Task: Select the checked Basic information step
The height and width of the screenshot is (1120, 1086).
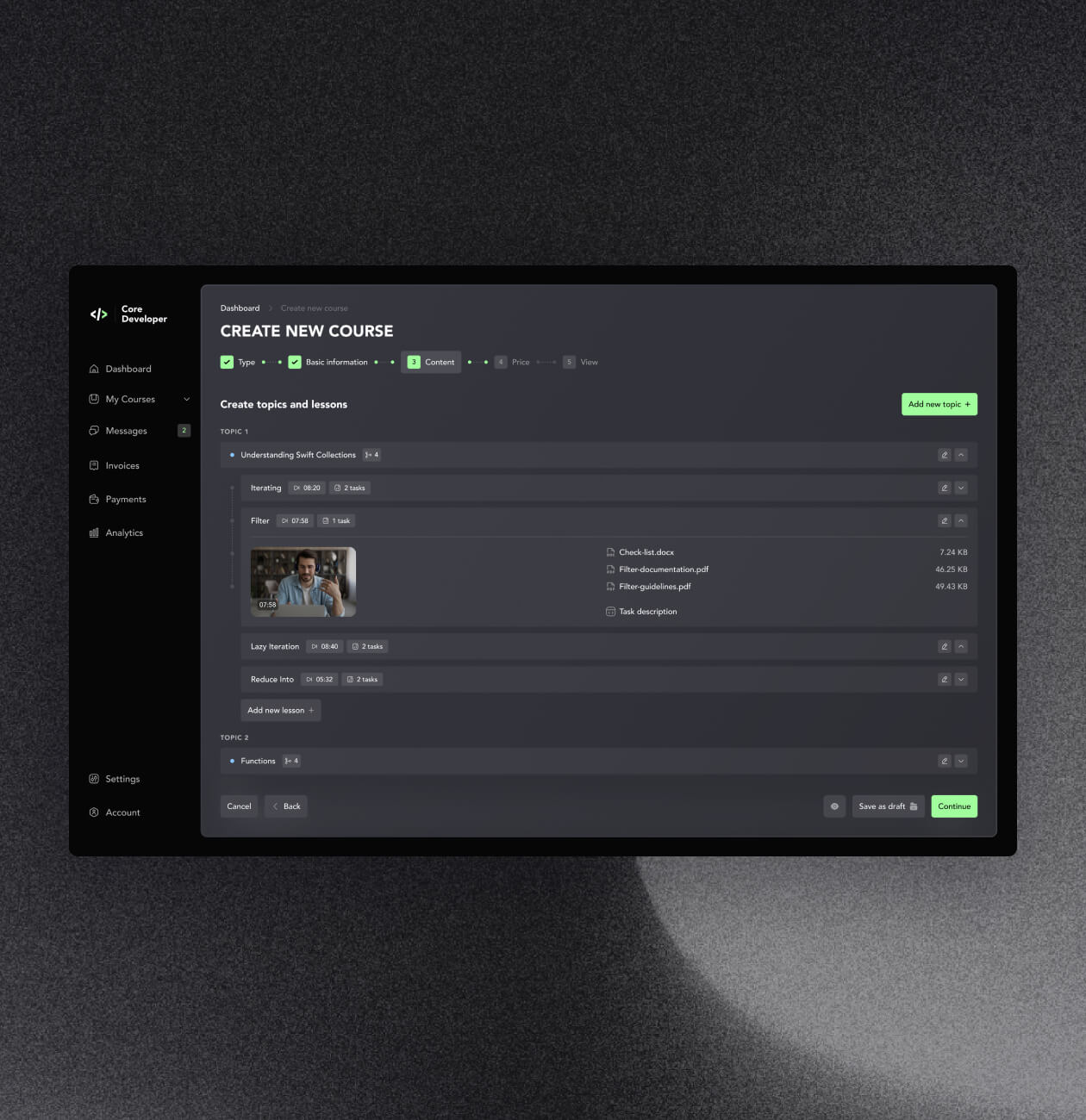Action: pos(295,362)
